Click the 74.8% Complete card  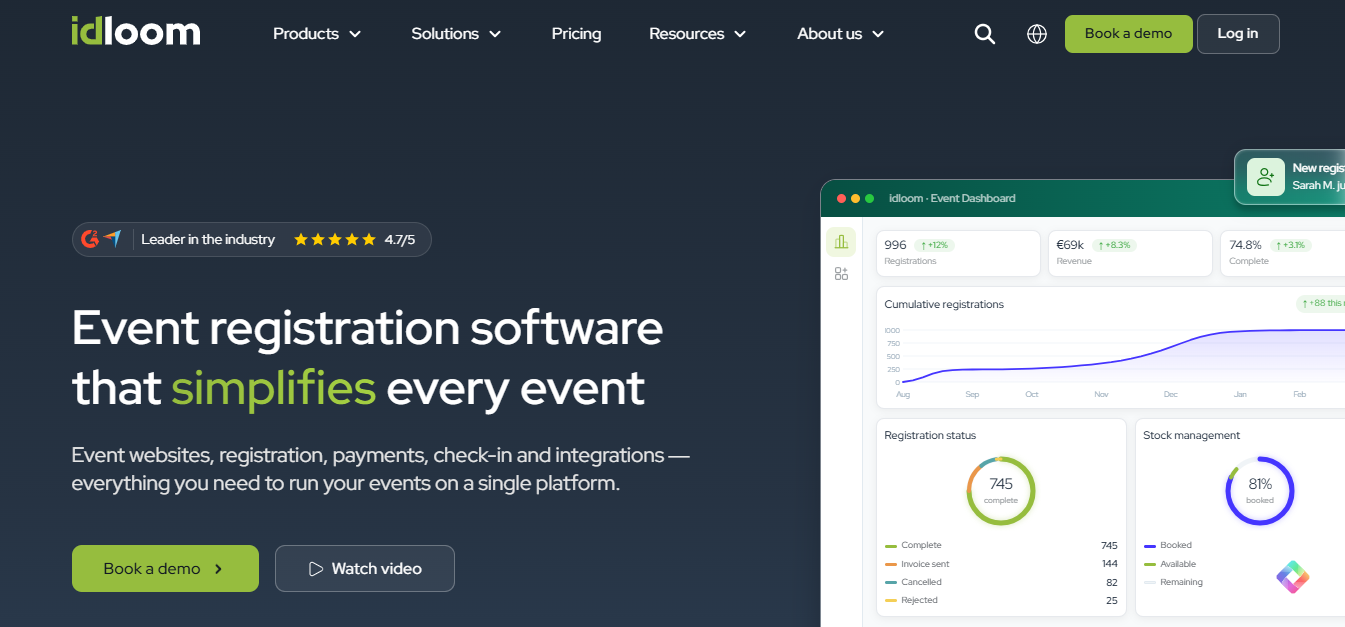[1282, 254]
